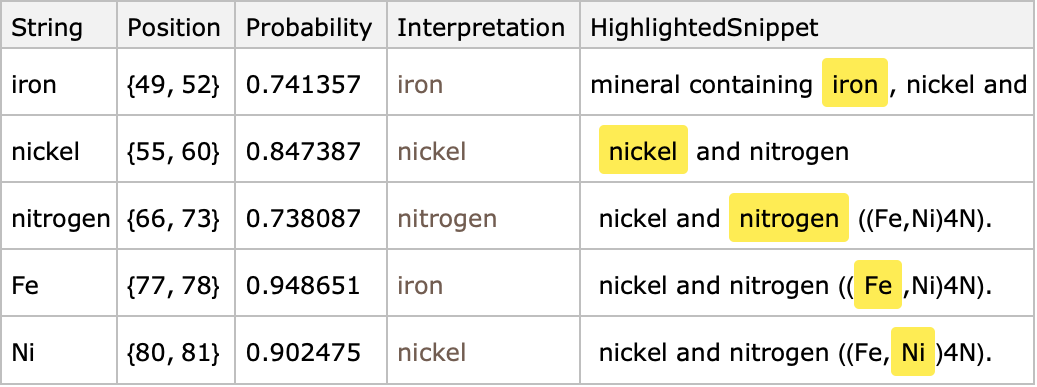Click the String column header
Image resolution: width=1037 pixels, height=387 pixels.
coord(47,28)
